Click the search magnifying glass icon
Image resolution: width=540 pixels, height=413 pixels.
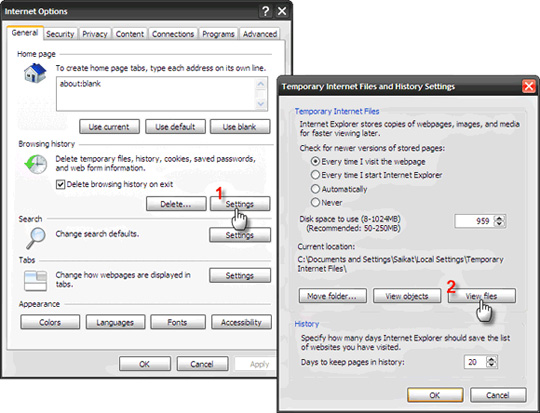pyautogui.click(x=36, y=238)
